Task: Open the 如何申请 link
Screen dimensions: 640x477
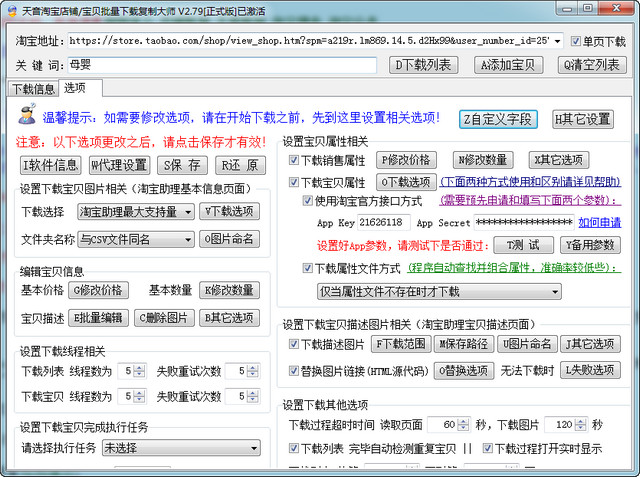Action: coord(598,222)
